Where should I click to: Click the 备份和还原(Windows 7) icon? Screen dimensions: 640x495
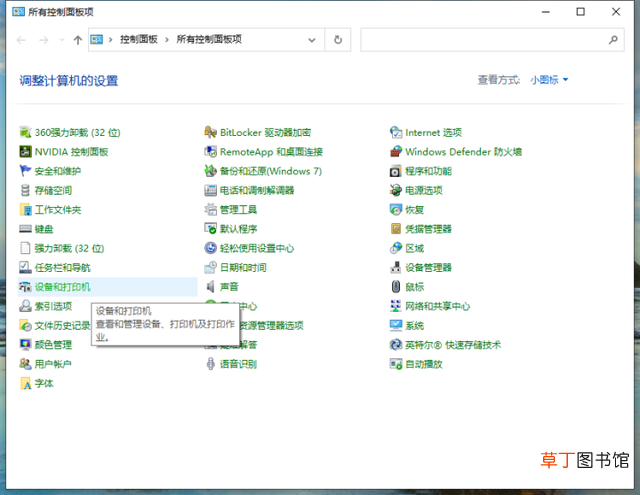210,171
